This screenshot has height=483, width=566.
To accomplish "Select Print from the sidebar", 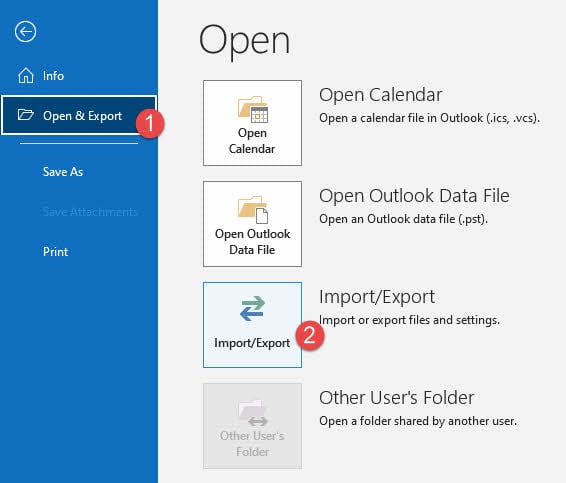I will click(x=55, y=252).
